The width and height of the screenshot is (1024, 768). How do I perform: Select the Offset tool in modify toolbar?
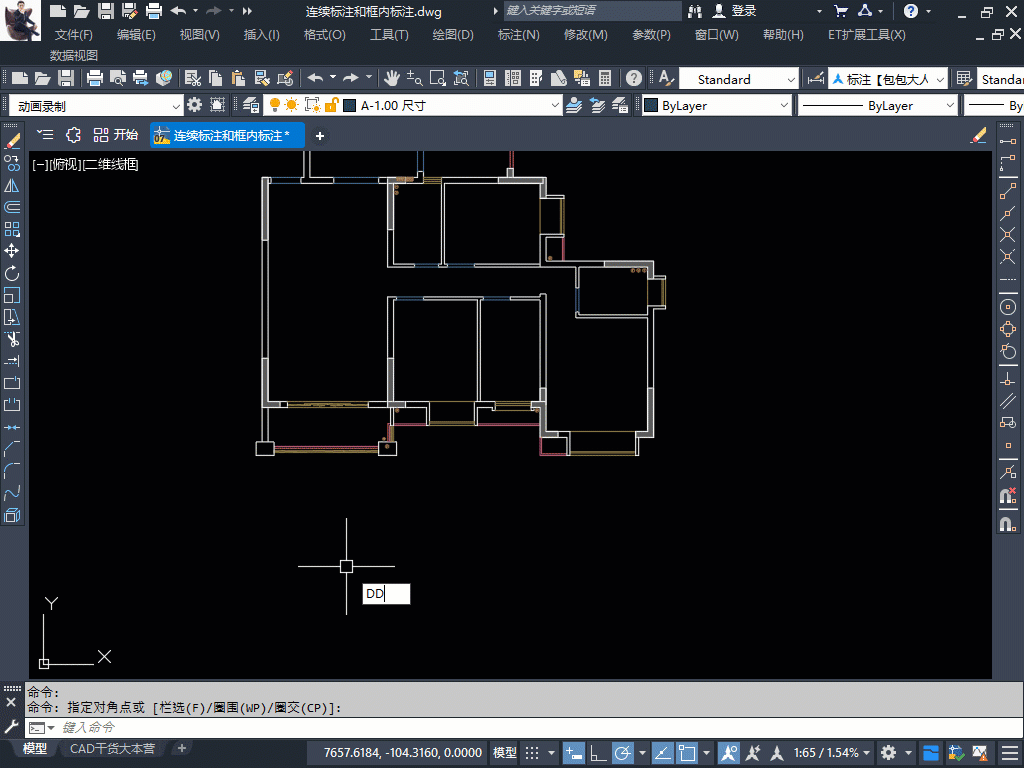(x=12, y=207)
